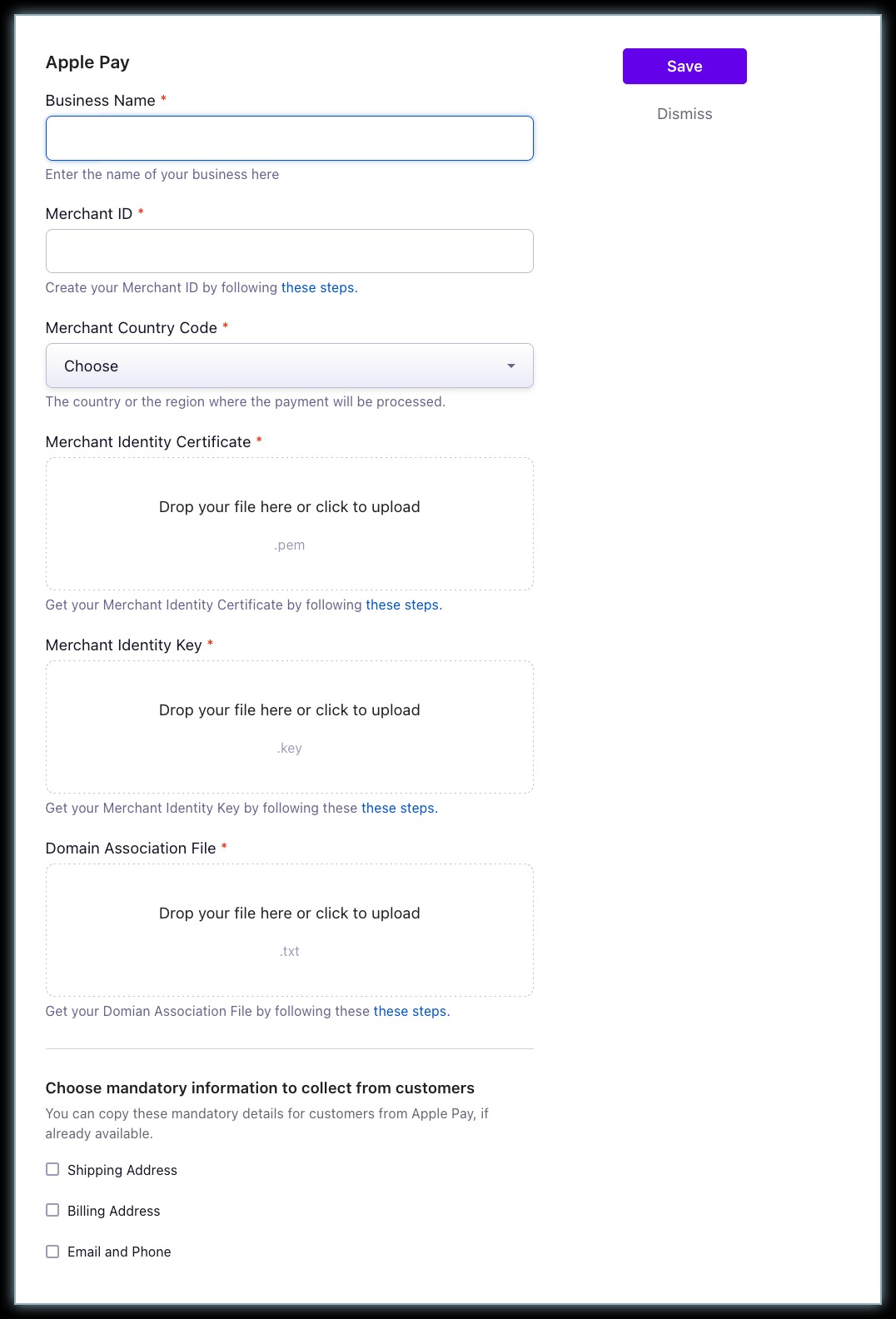Open Merchant ID 'these steps' link

coord(318,288)
